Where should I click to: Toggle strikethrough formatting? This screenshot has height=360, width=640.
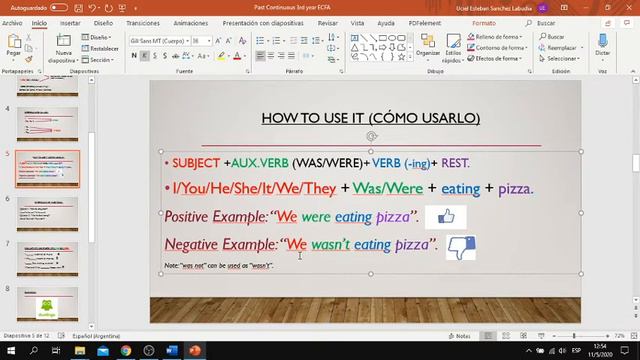(176, 56)
